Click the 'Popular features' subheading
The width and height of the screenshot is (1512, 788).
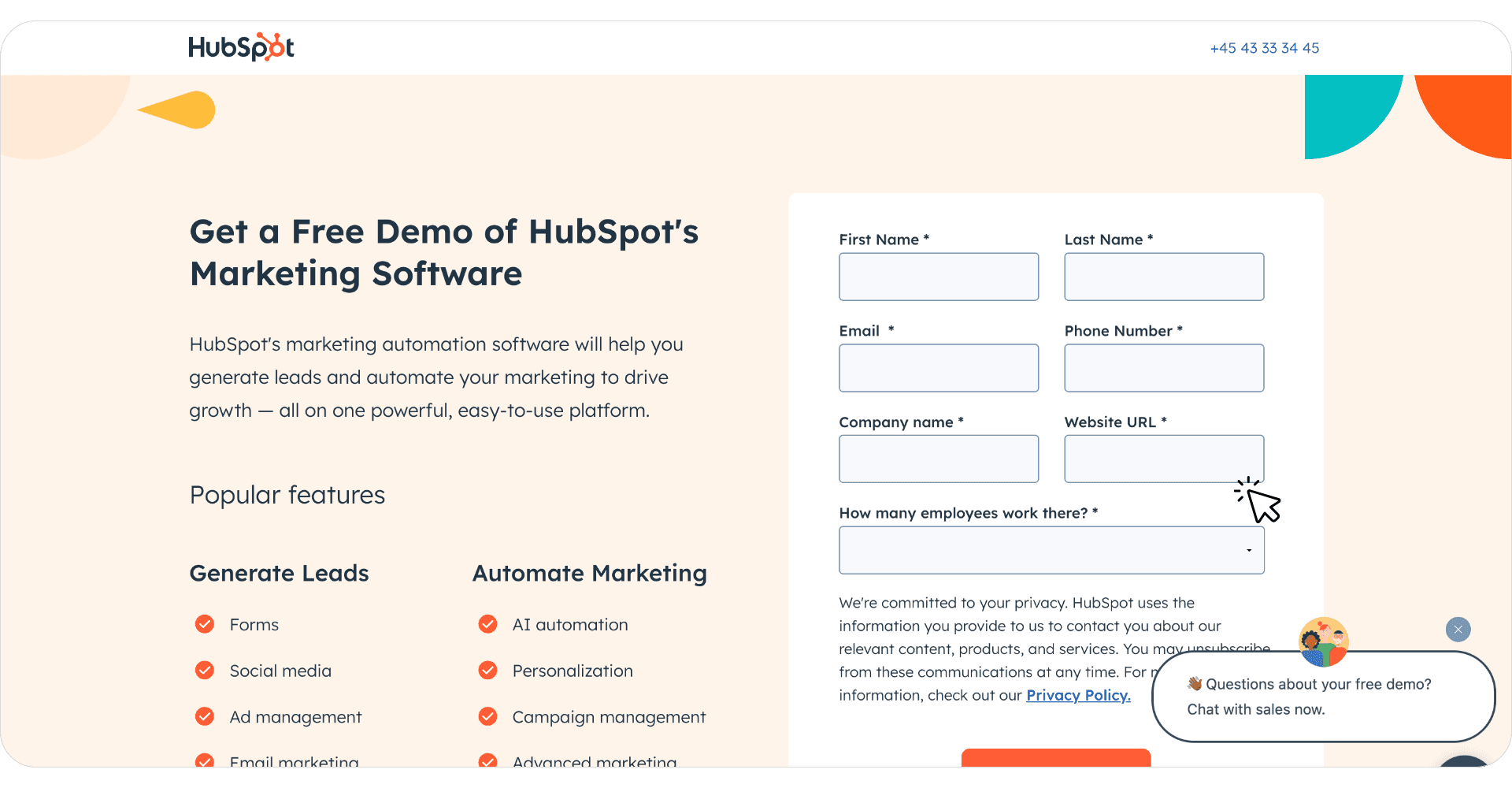tap(287, 495)
